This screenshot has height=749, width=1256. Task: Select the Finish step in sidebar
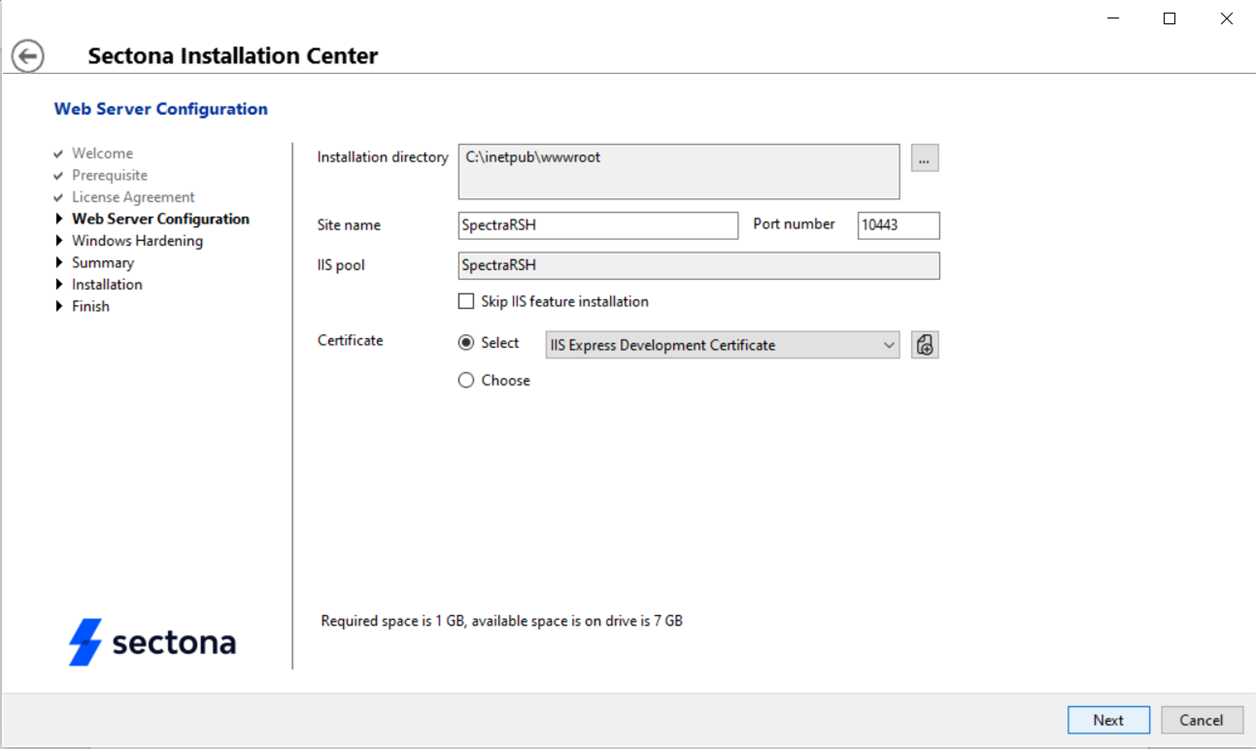click(x=91, y=307)
